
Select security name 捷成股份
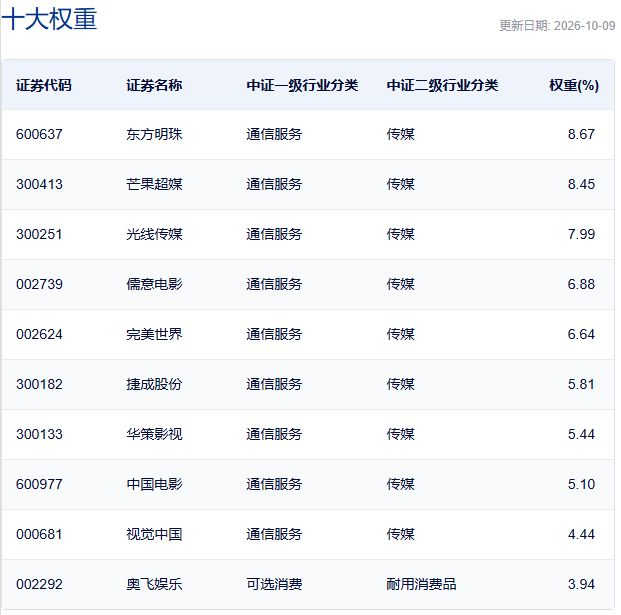154,384
